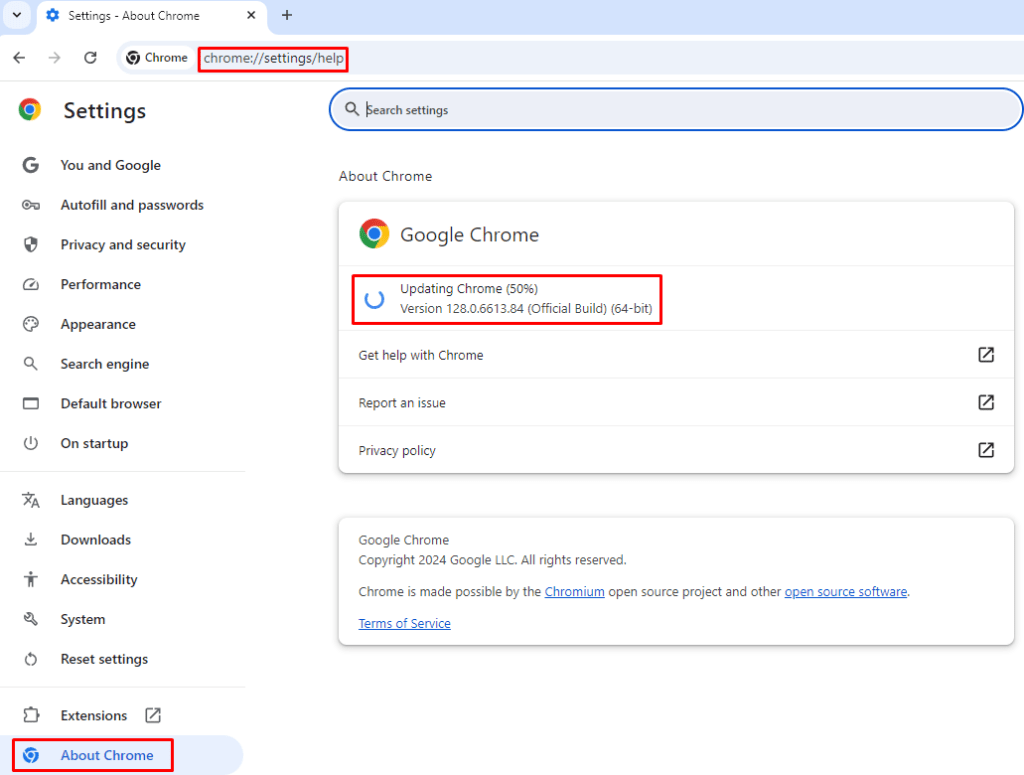Open Accessibility settings
Viewport: 1024px width, 775px height.
point(99,580)
